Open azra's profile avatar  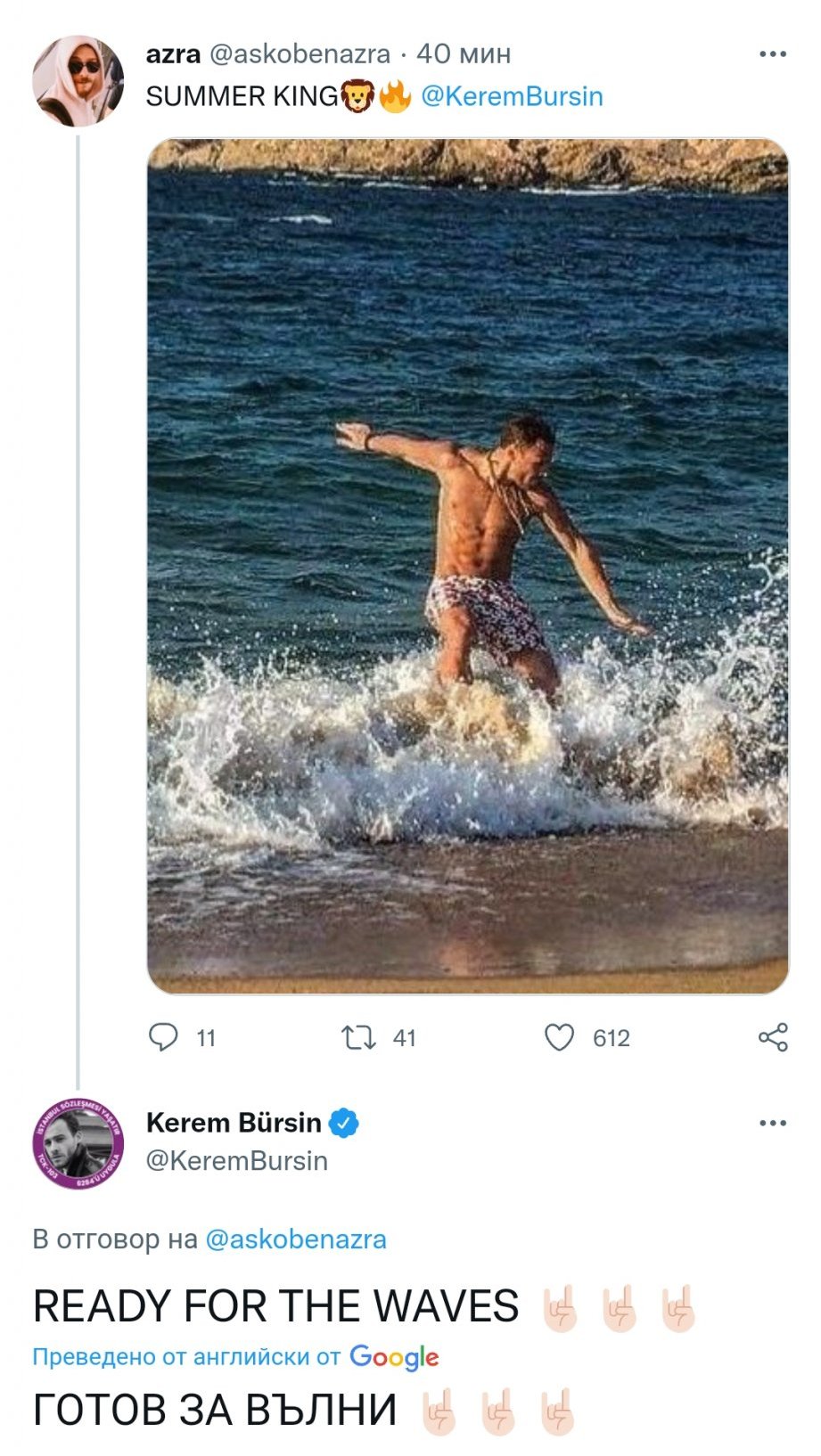pos(78,81)
